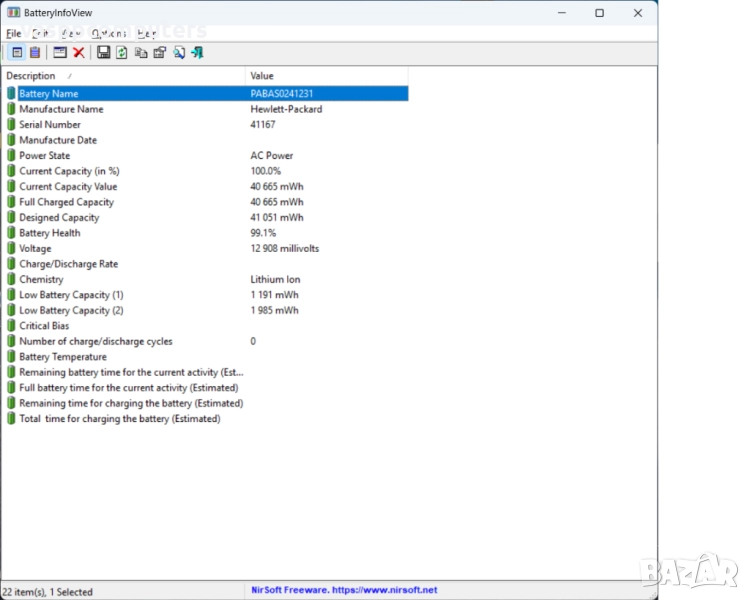The height and width of the screenshot is (600, 750).
Task: Click the Properties toolbar icon
Action: (159, 52)
